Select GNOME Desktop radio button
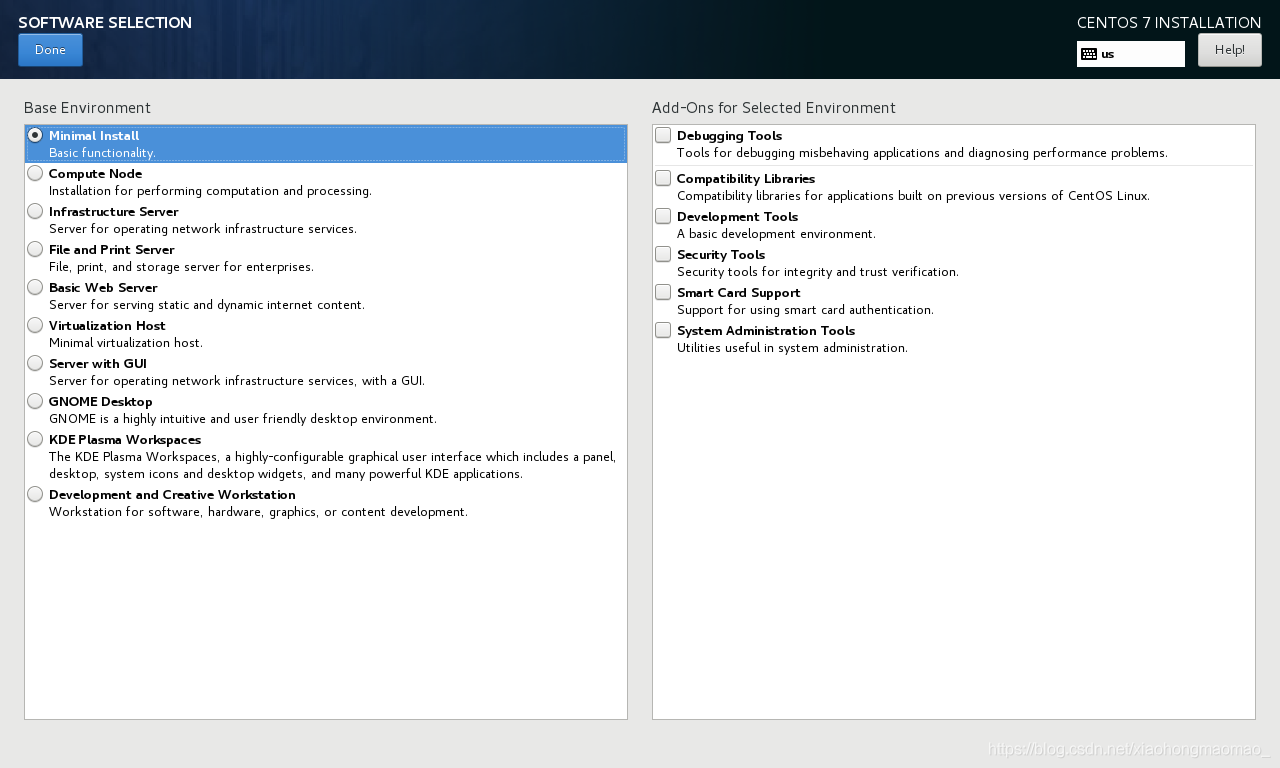1280x768 pixels. tap(35, 401)
